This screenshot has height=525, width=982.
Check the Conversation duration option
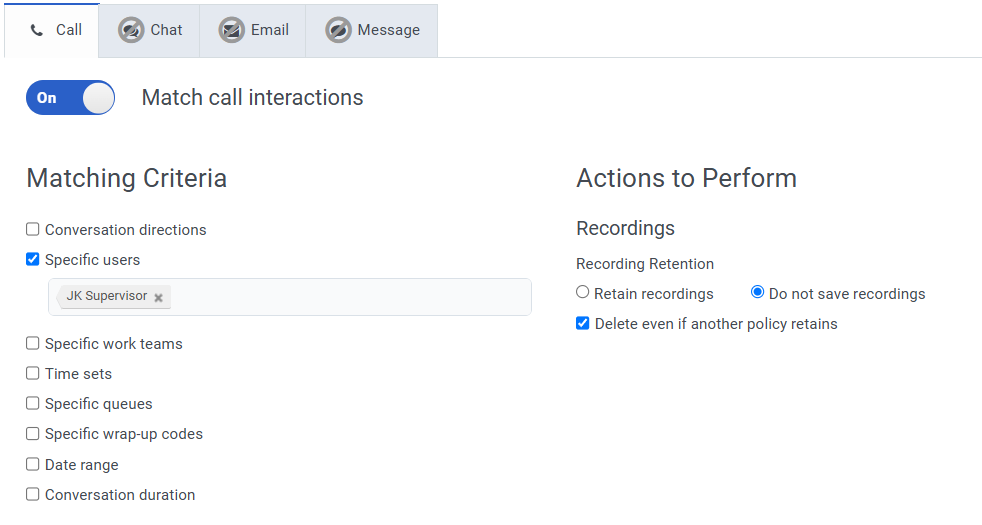tap(33, 495)
